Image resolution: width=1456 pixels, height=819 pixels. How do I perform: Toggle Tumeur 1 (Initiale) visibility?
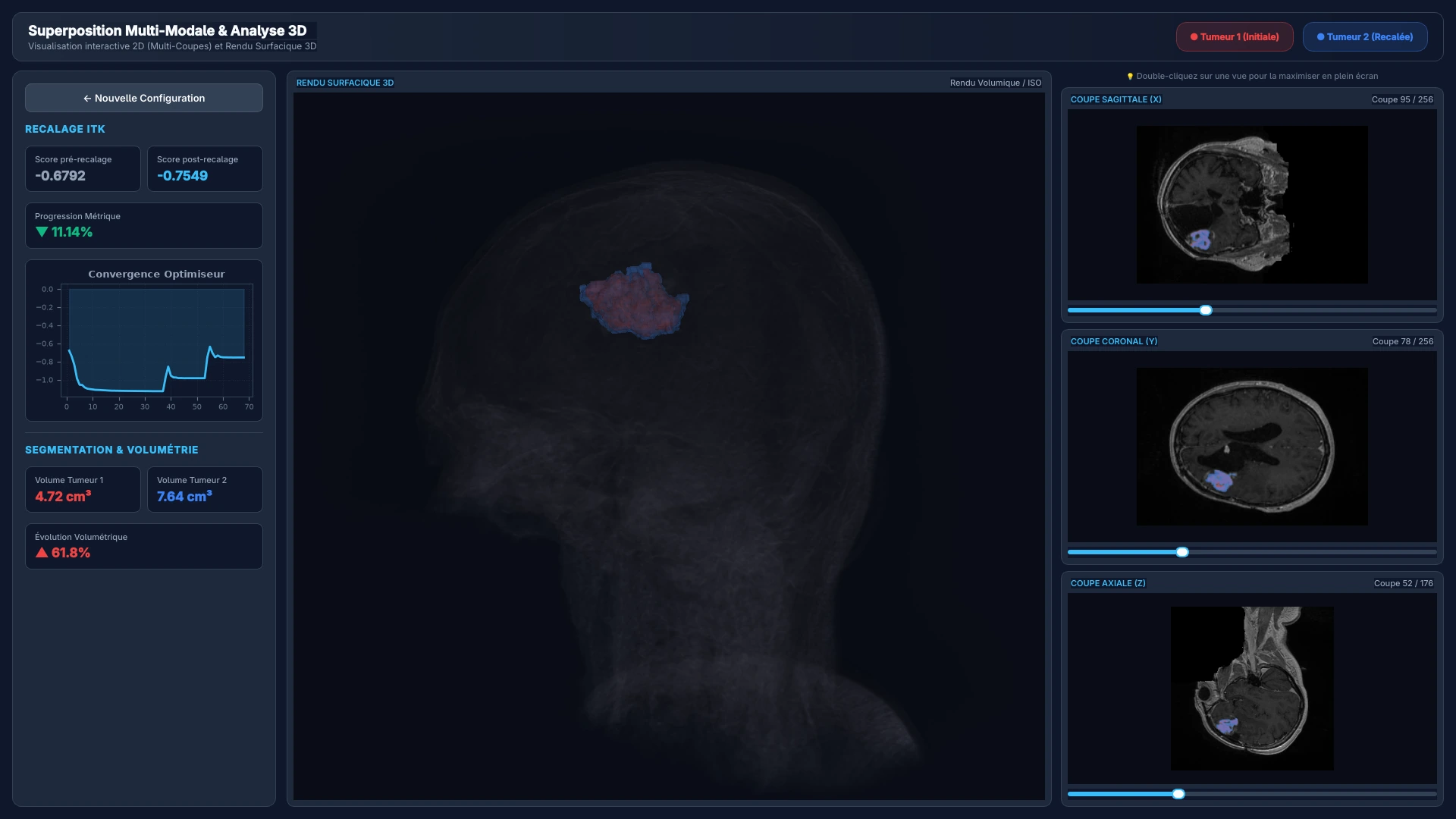click(1235, 36)
